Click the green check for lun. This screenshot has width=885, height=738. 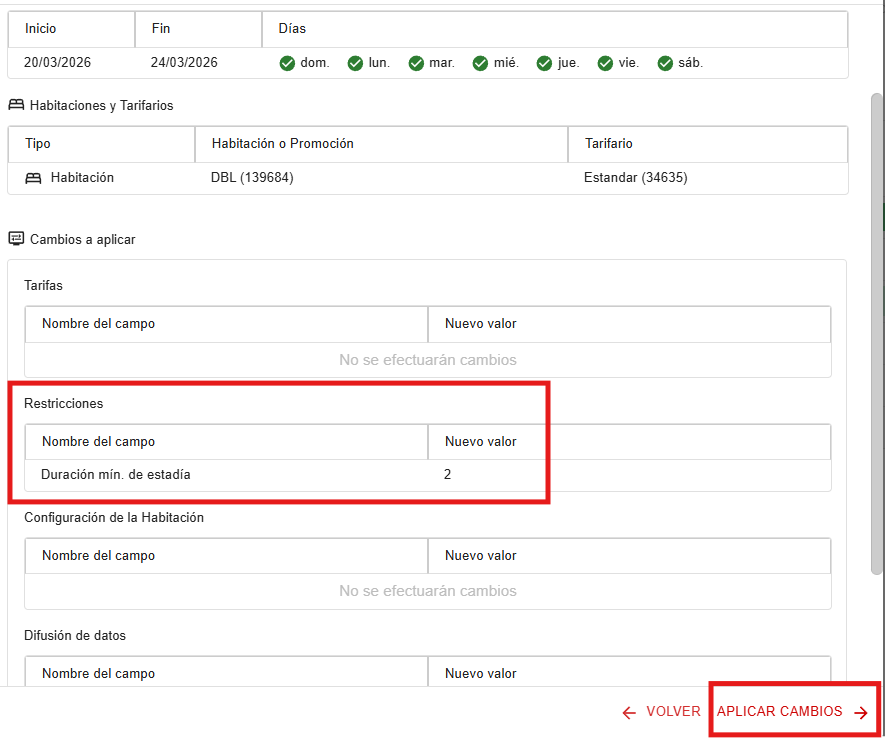pos(355,63)
